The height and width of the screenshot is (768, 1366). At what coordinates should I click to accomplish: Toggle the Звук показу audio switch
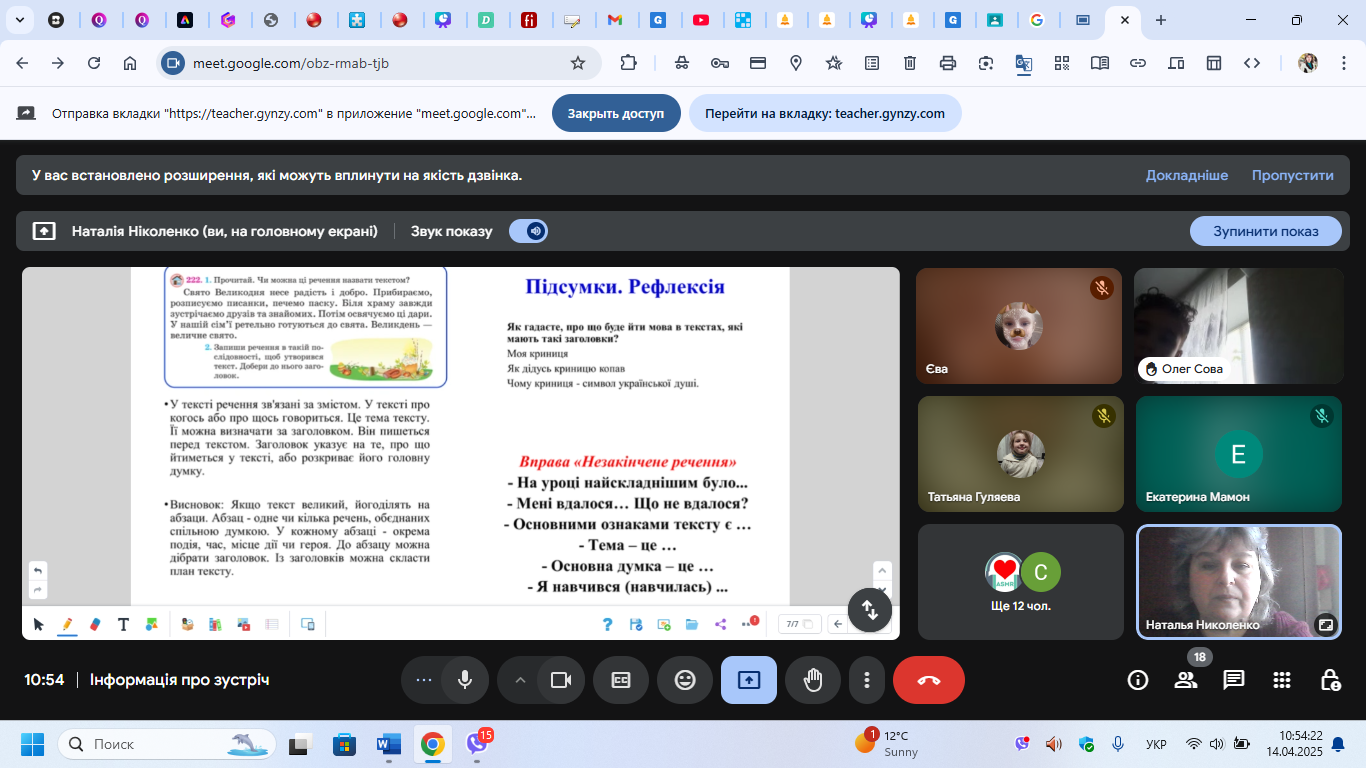click(528, 231)
